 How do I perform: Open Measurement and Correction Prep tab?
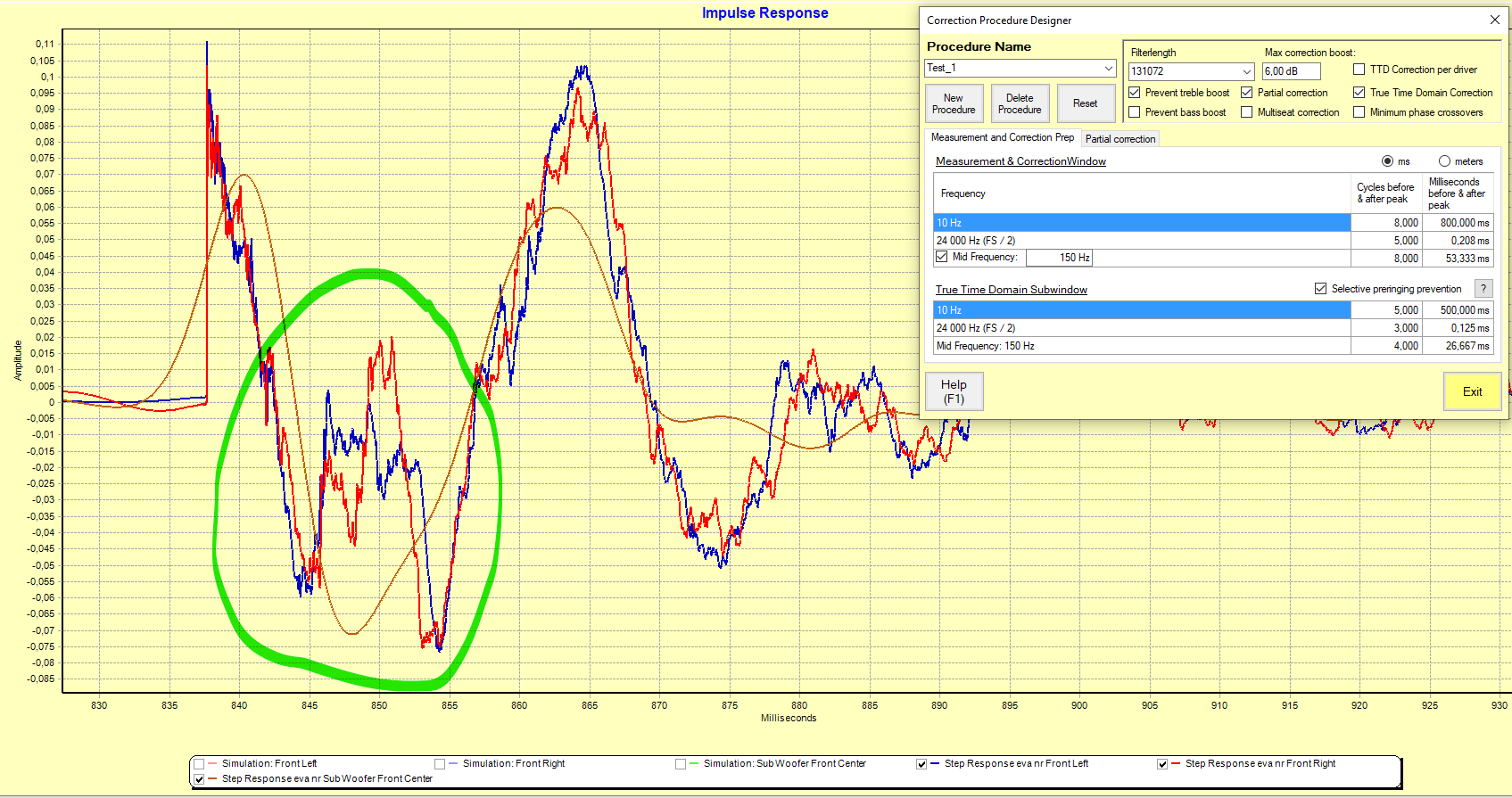tap(1002, 137)
